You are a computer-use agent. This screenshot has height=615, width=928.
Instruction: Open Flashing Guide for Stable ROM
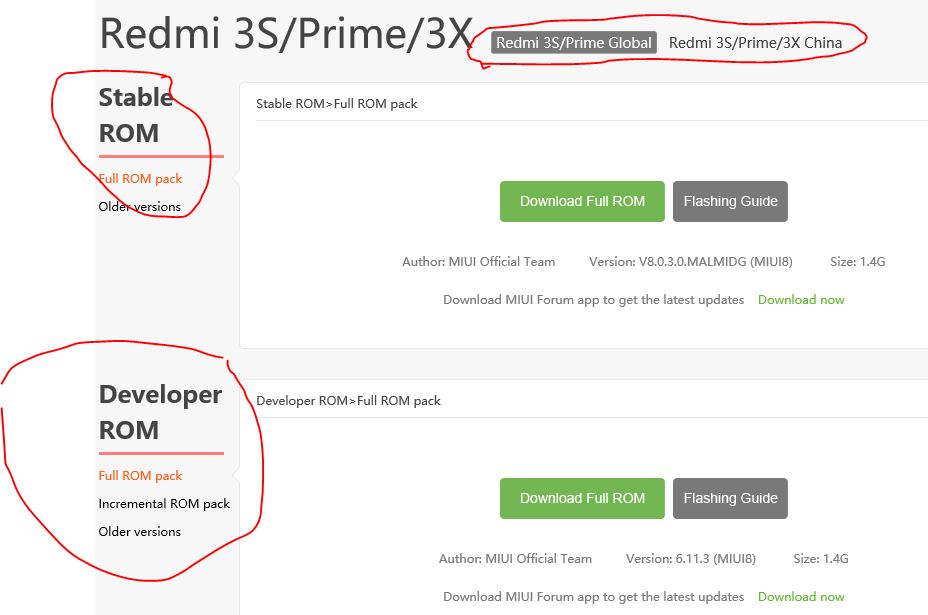tap(730, 201)
